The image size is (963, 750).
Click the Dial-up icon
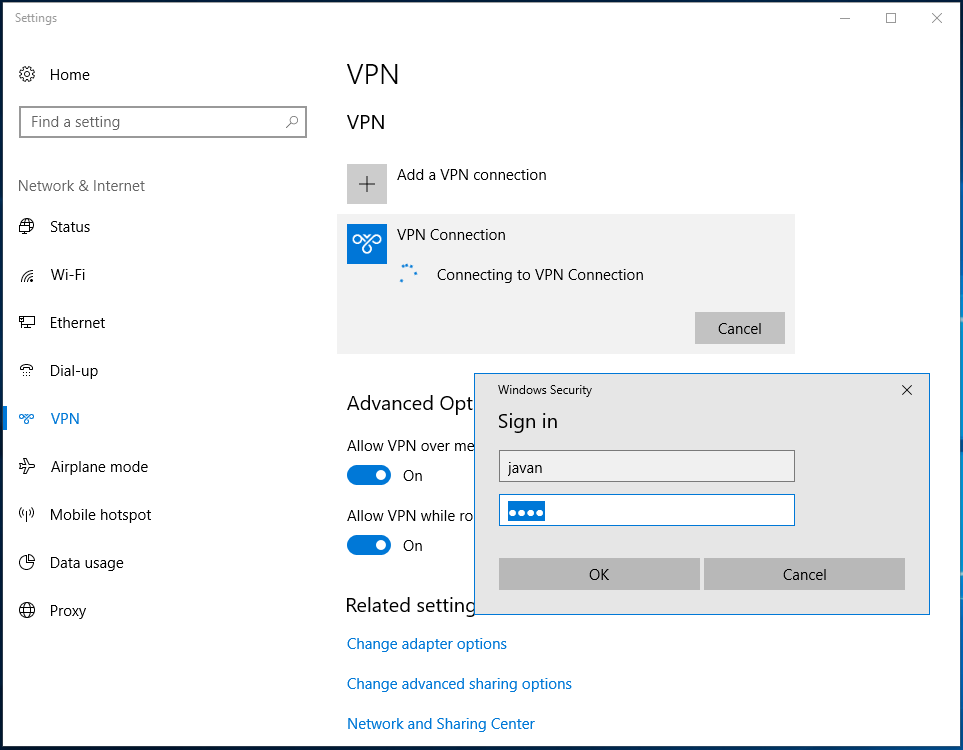point(27,370)
